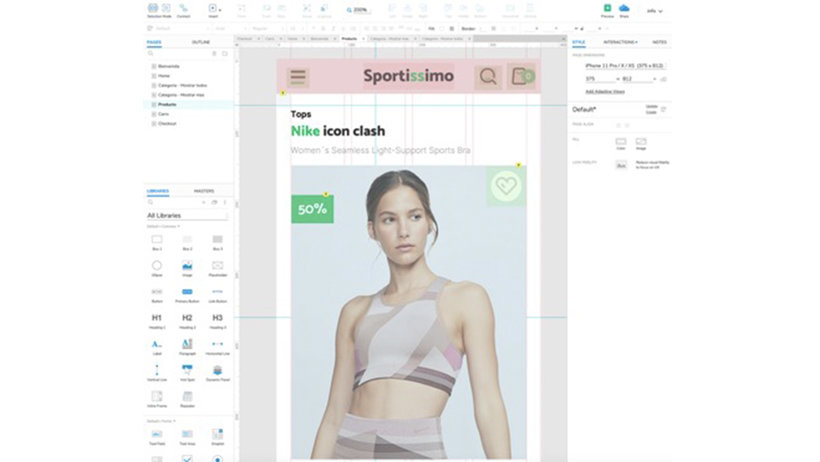820x462 pixels.
Task: Select the H3 Heading 3 widget
Action: coord(218,321)
